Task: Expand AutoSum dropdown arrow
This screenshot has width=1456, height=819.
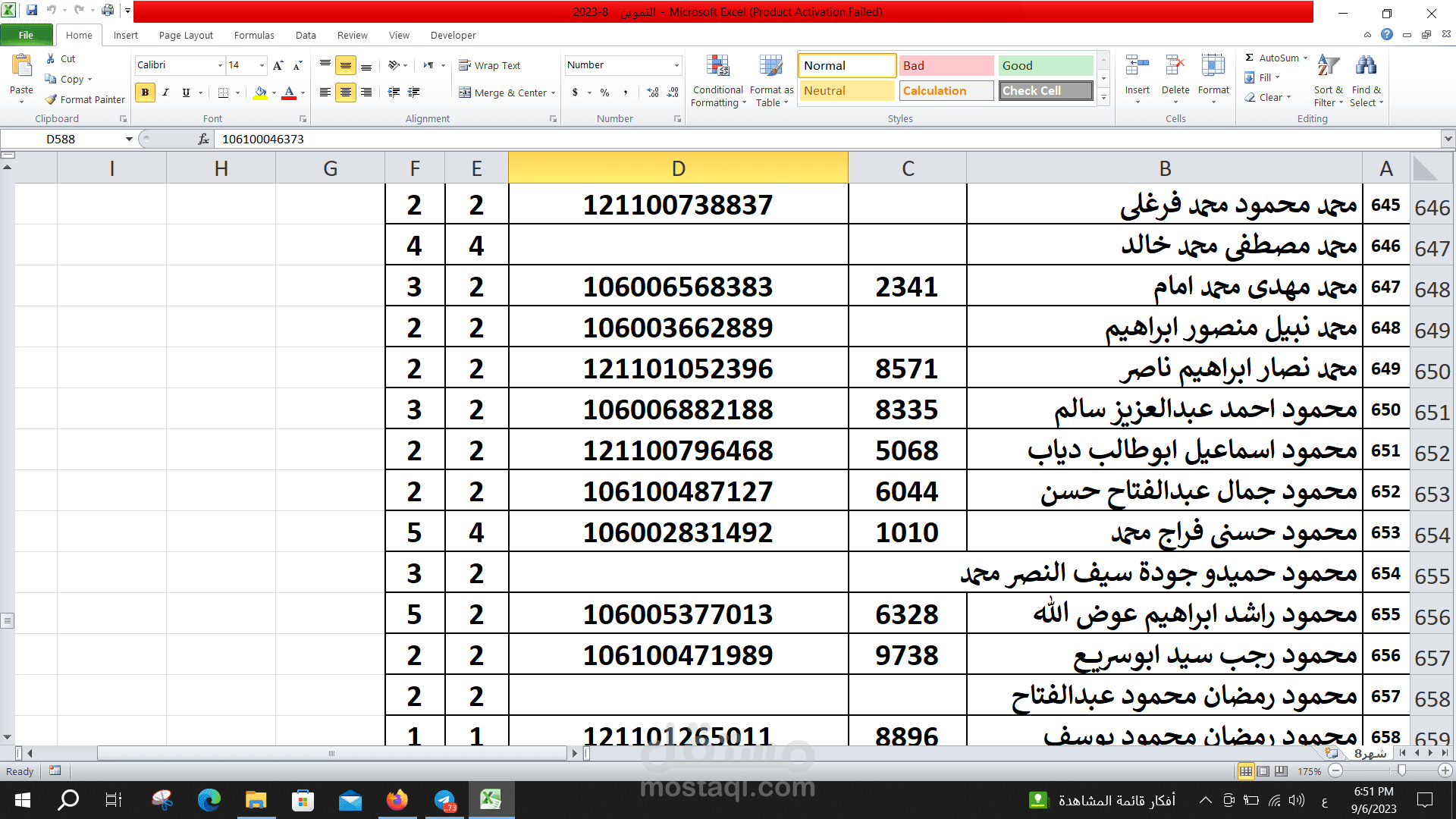Action: point(1305,58)
